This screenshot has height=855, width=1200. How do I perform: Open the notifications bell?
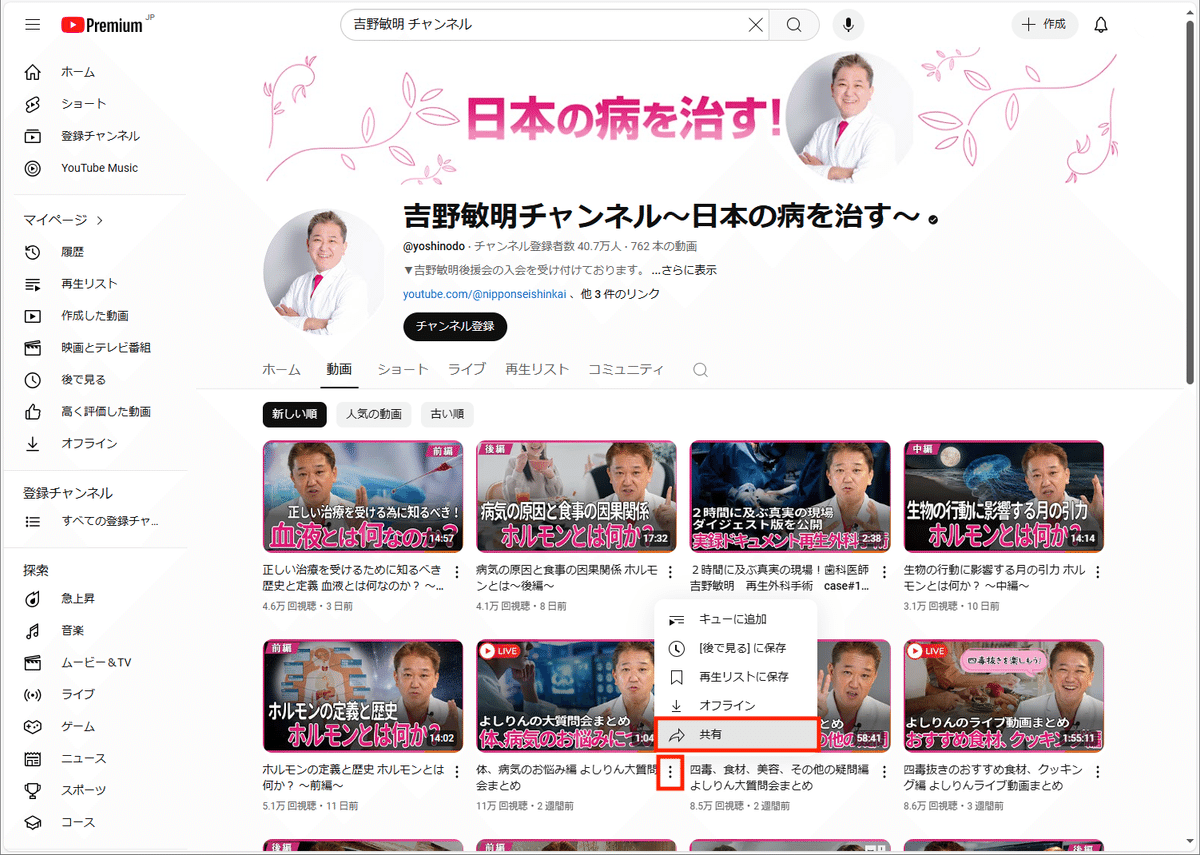coord(1101,25)
